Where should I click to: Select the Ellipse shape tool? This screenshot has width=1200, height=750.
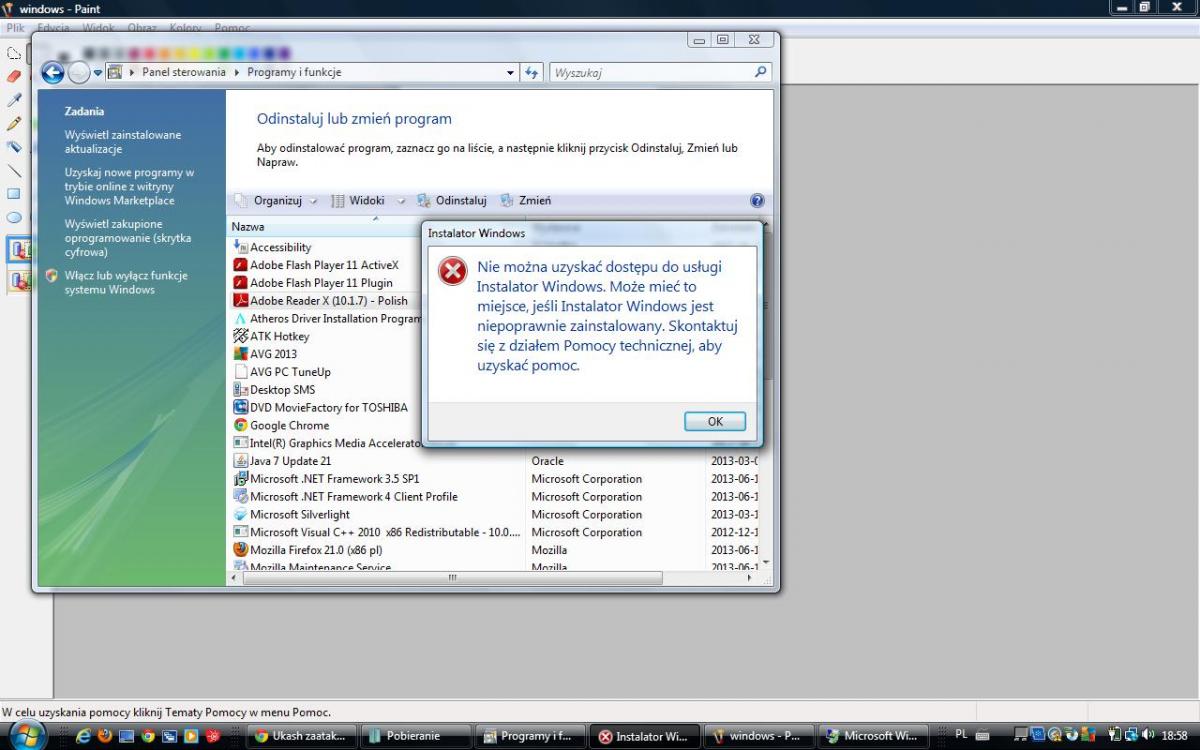click(x=14, y=217)
